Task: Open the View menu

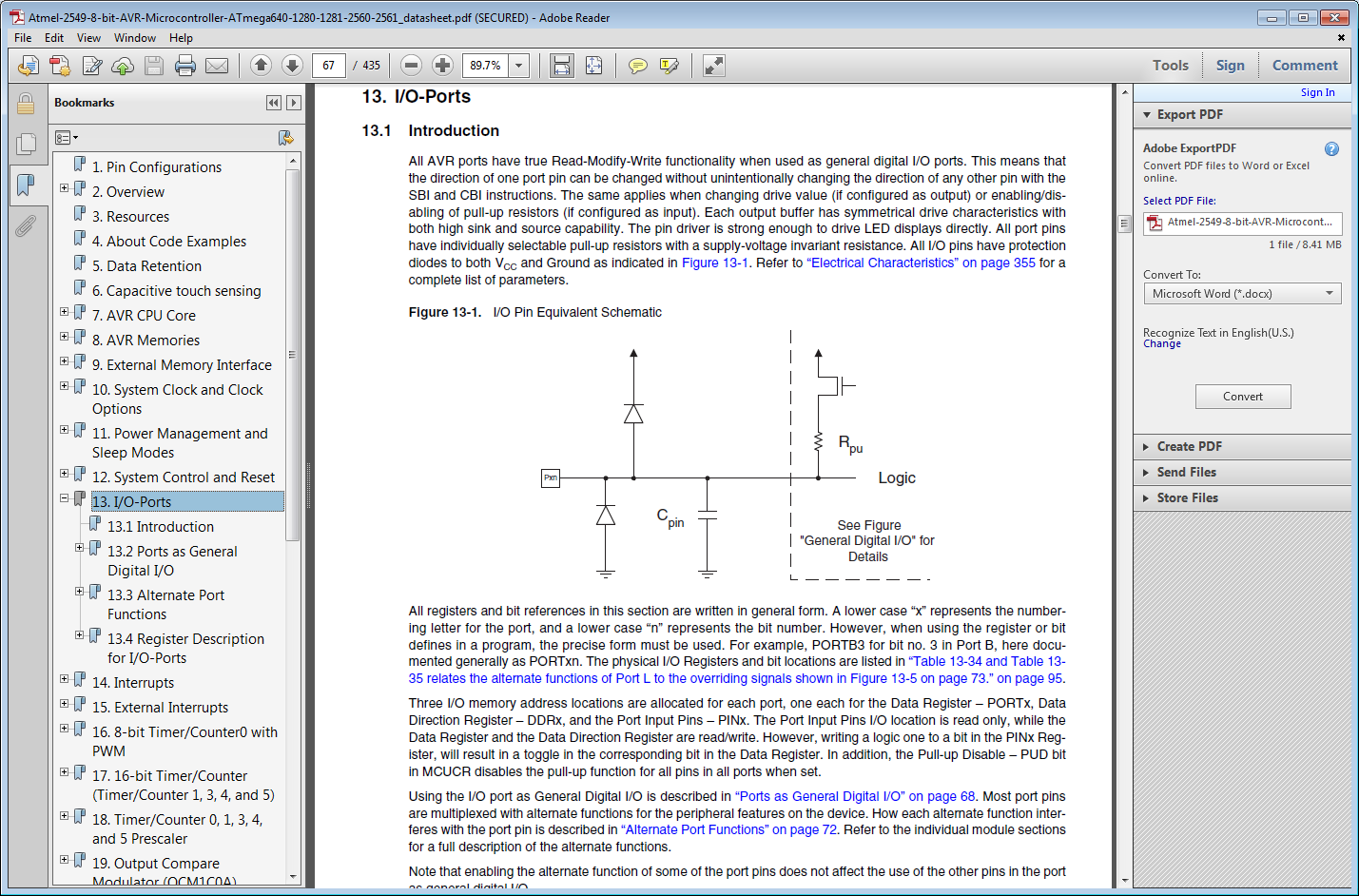Action: (88, 38)
